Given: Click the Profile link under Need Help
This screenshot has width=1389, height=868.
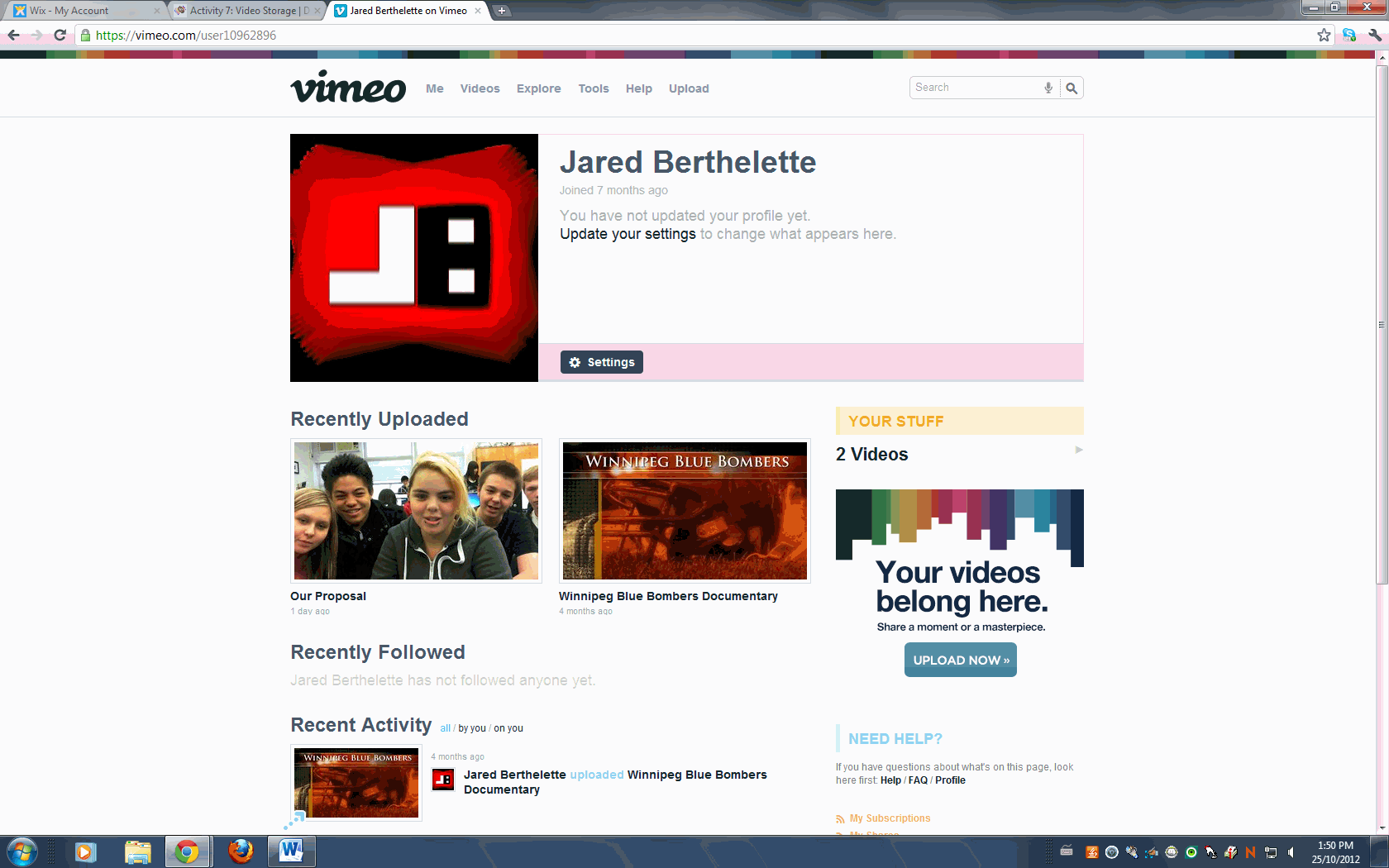Looking at the screenshot, I should (x=950, y=780).
